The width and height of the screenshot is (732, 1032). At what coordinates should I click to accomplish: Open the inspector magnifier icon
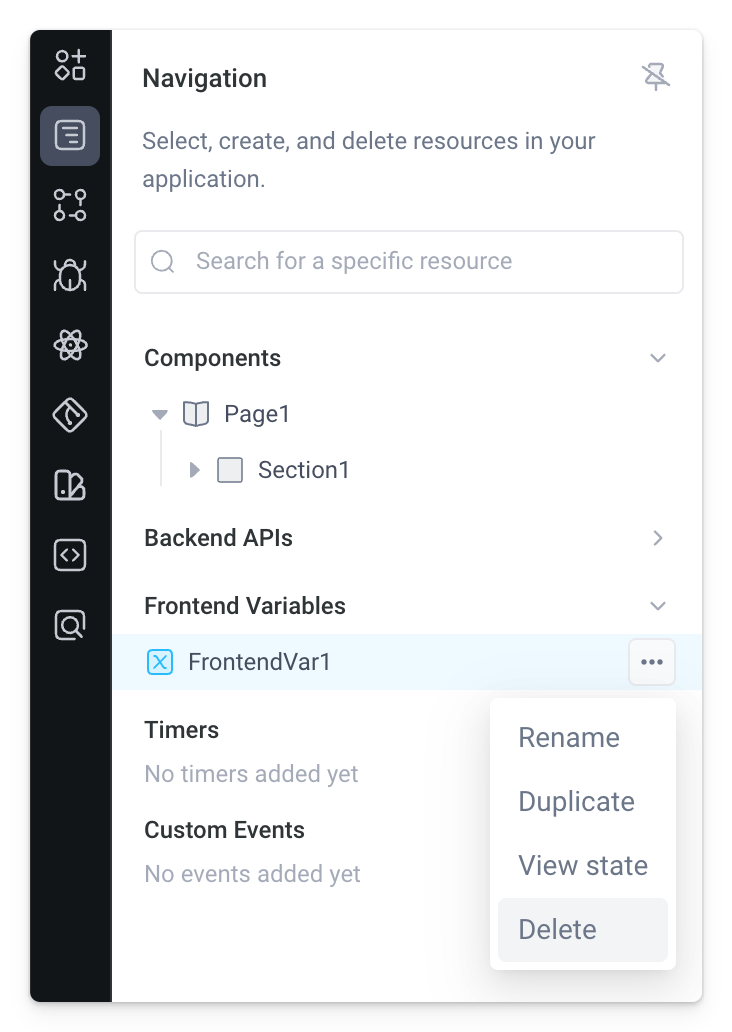[69, 625]
